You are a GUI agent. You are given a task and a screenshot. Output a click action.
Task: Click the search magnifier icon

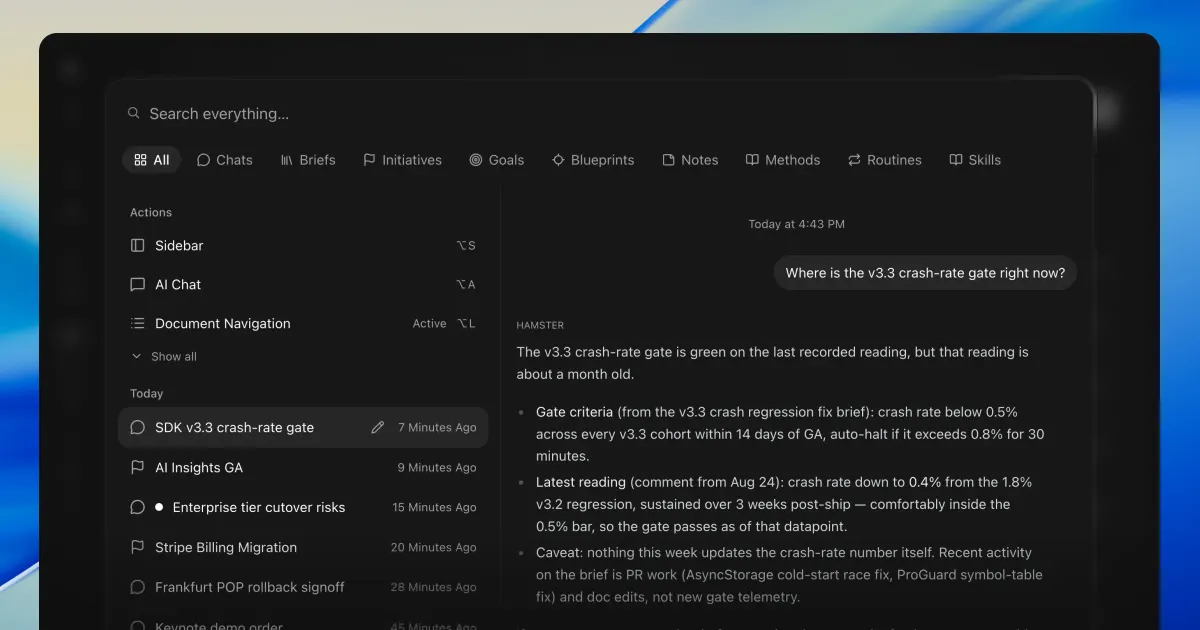pos(134,114)
